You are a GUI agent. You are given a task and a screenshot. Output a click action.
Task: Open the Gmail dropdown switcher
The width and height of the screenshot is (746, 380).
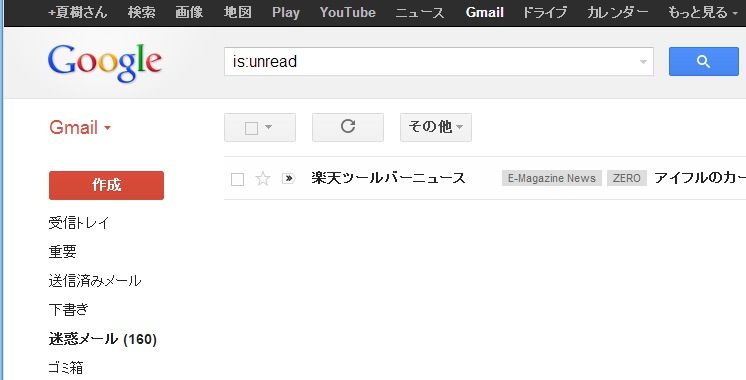point(79,127)
